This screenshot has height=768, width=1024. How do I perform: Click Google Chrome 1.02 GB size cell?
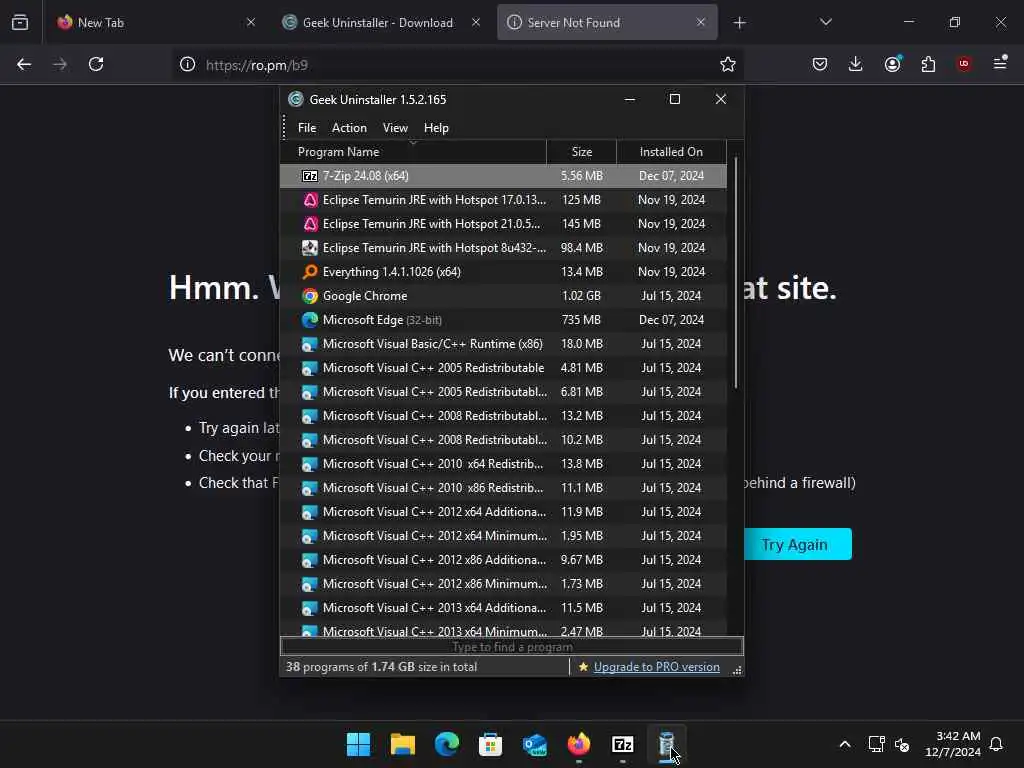(581, 296)
